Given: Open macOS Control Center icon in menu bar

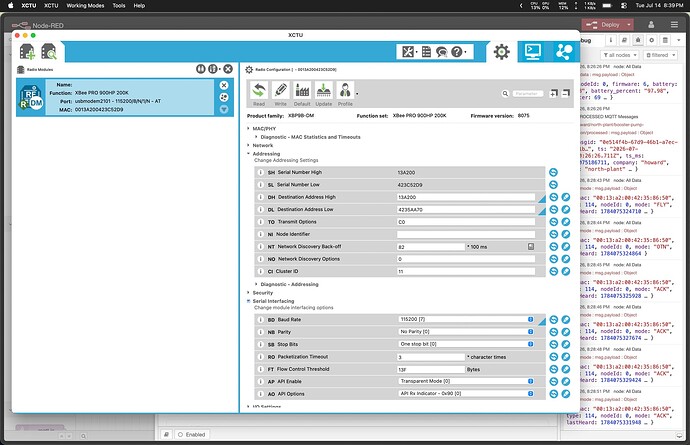Looking at the screenshot, I should [x=624, y=6].
